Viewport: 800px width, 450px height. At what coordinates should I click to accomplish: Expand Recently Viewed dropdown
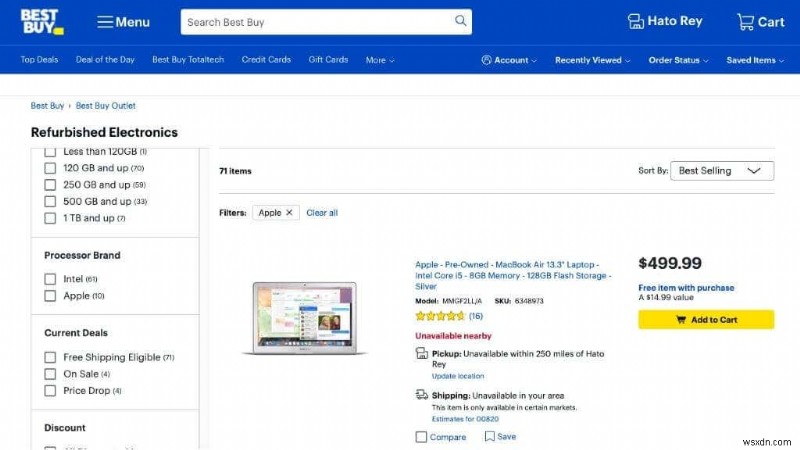(x=593, y=60)
